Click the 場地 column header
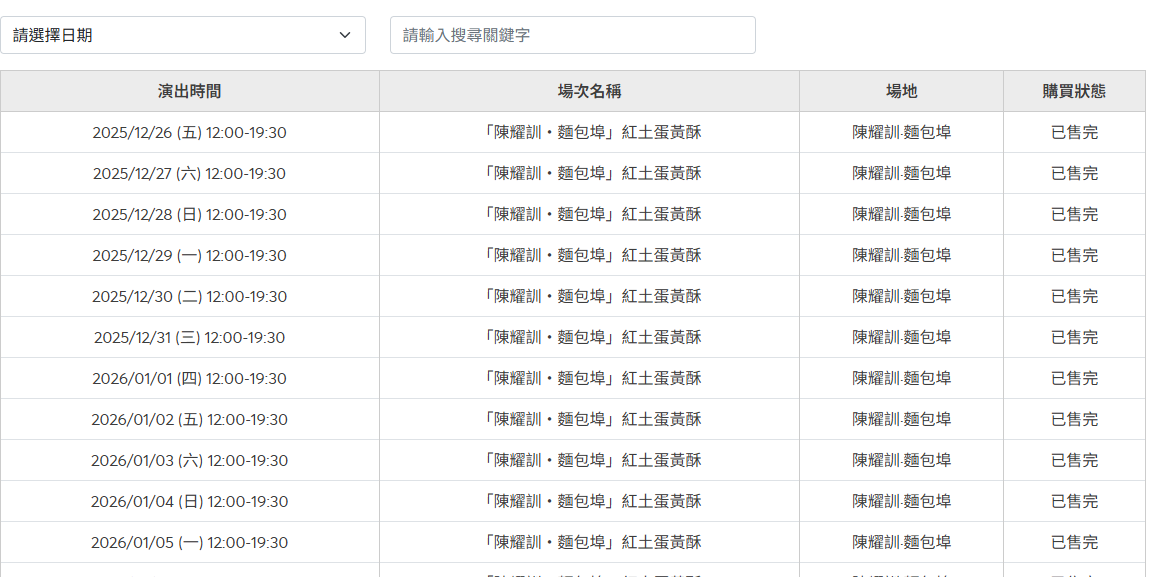 point(901,91)
